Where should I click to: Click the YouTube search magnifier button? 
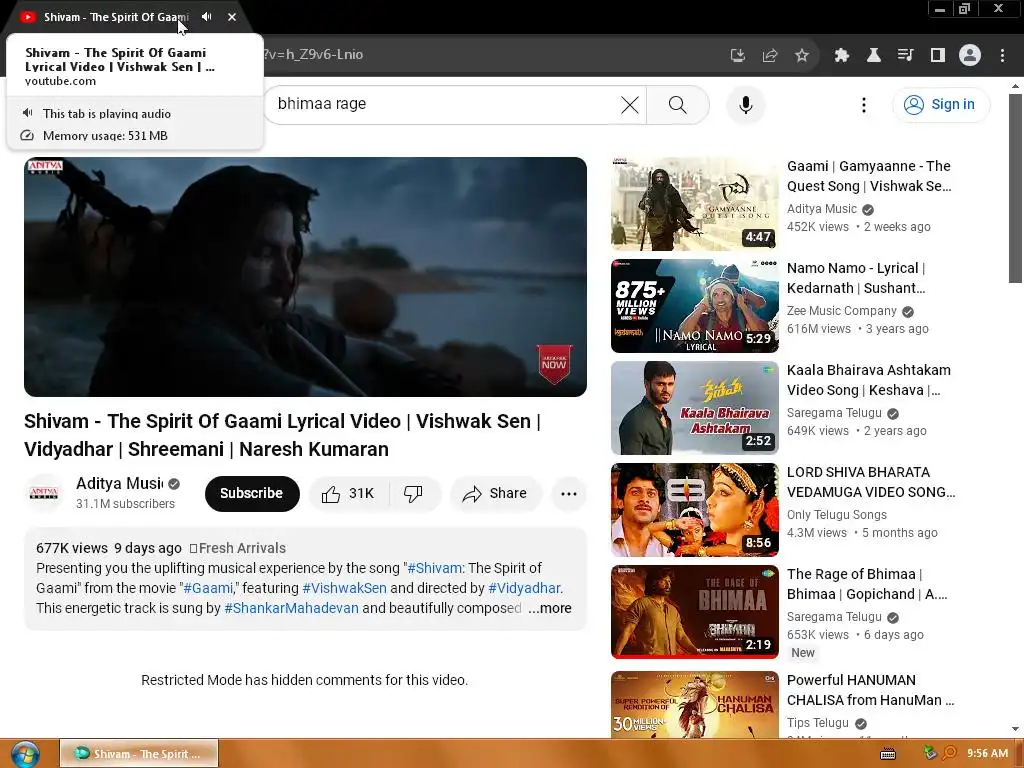tap(678, 104)
